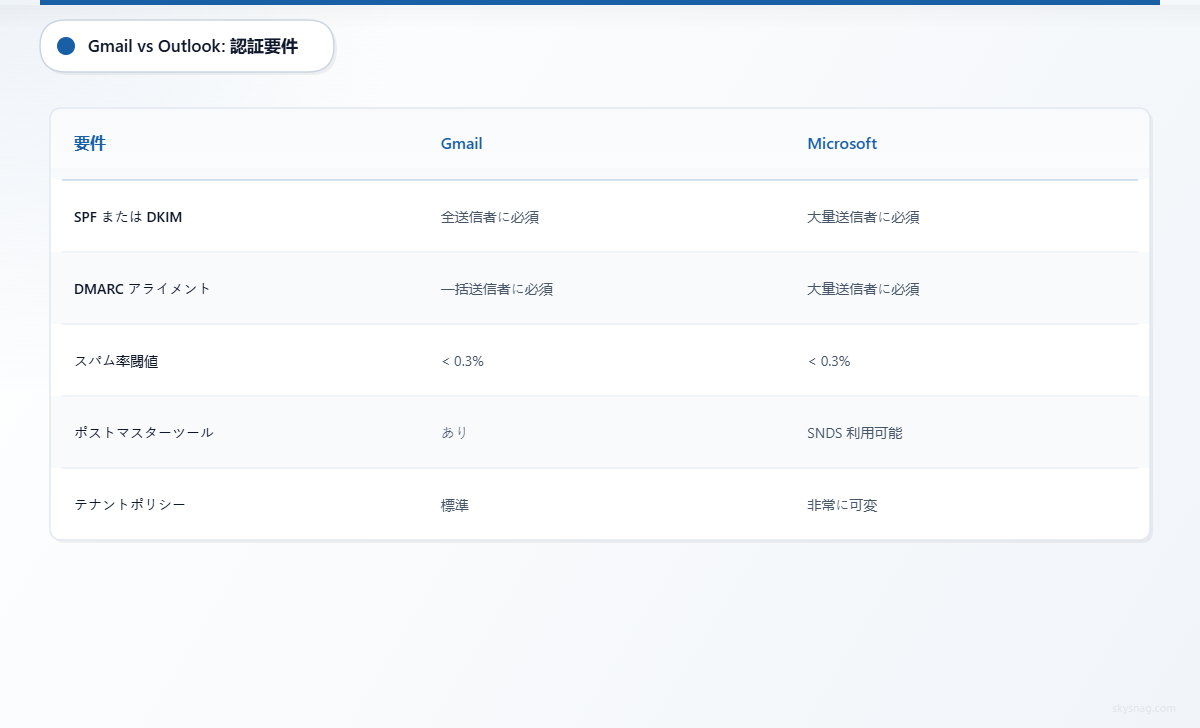This screenshot has width=1200, height=728.
Task: Select the "Microsoft" column header
Action: [842, 144]
